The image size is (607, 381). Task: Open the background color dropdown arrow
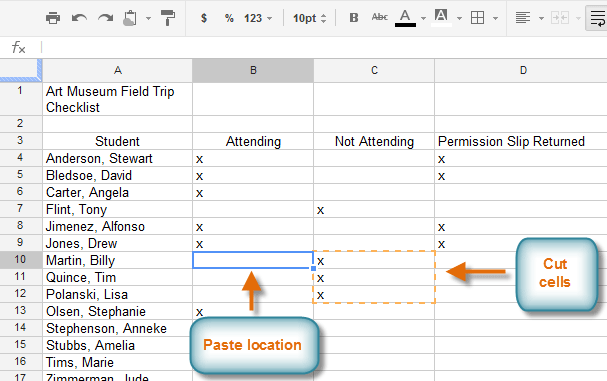point(460,18)
